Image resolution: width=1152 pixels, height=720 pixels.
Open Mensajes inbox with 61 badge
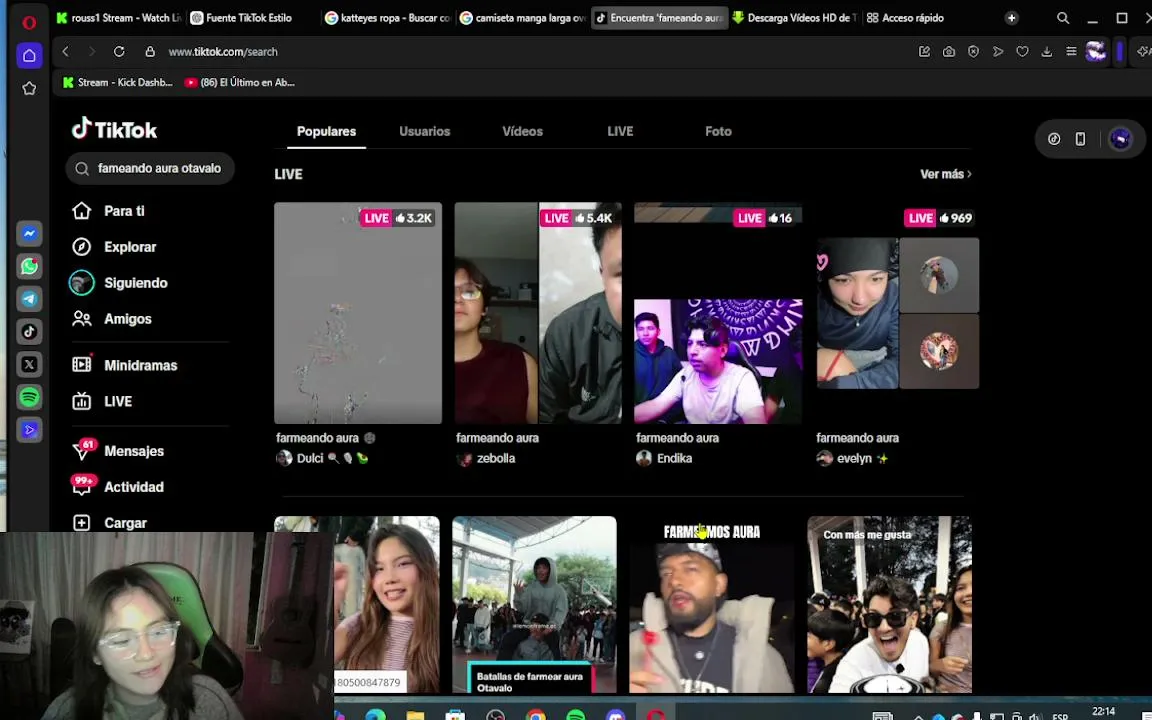[118, 450]
